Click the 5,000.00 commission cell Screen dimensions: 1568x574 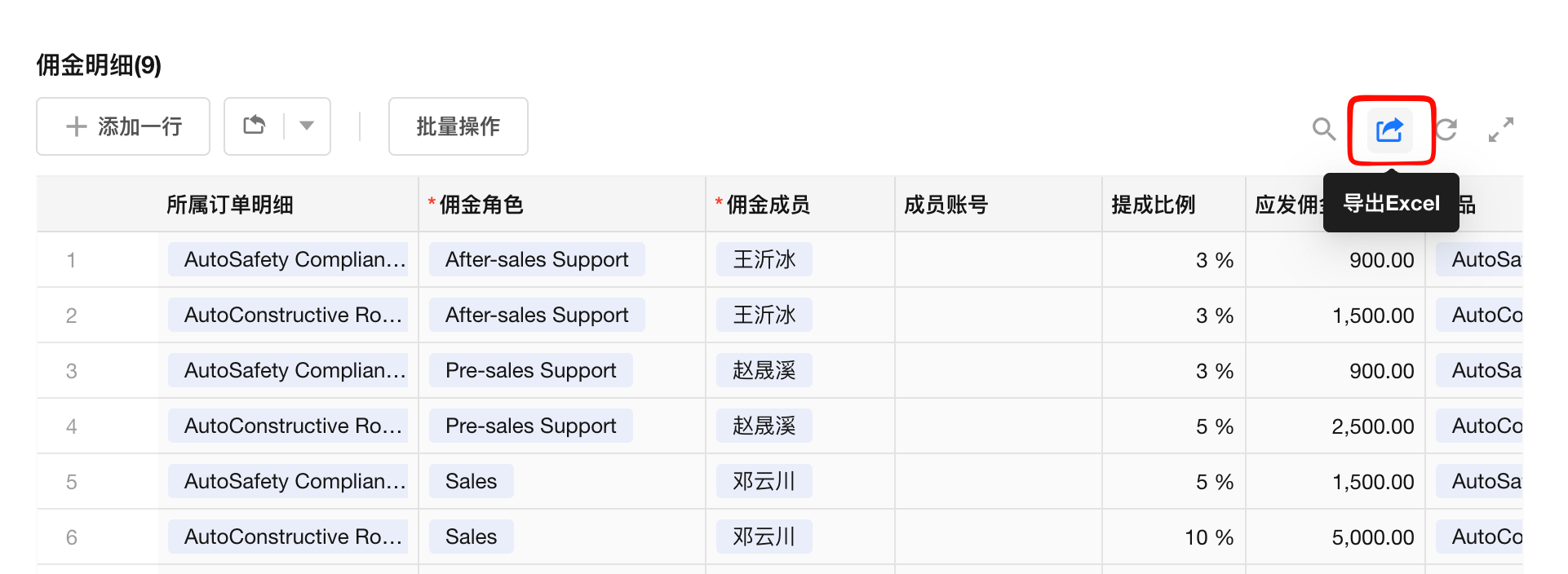coord(1372,536)
